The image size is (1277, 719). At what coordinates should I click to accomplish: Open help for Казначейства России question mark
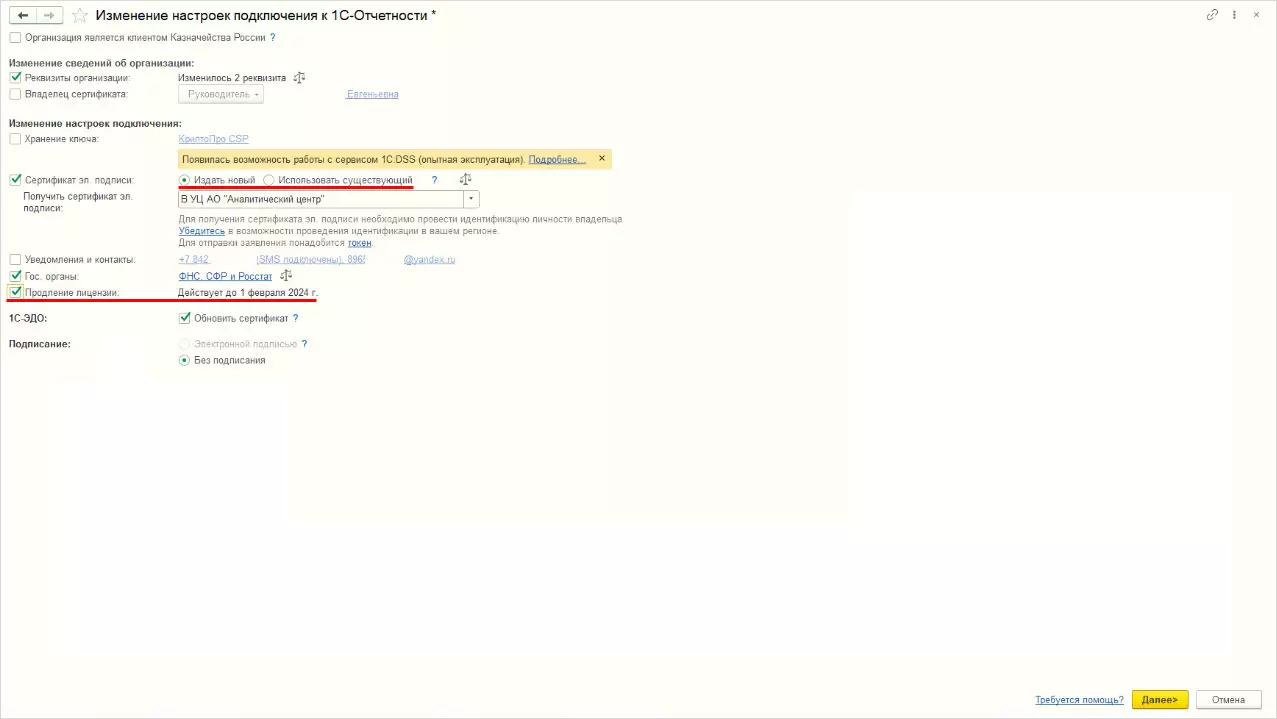[x=272, y=38]
